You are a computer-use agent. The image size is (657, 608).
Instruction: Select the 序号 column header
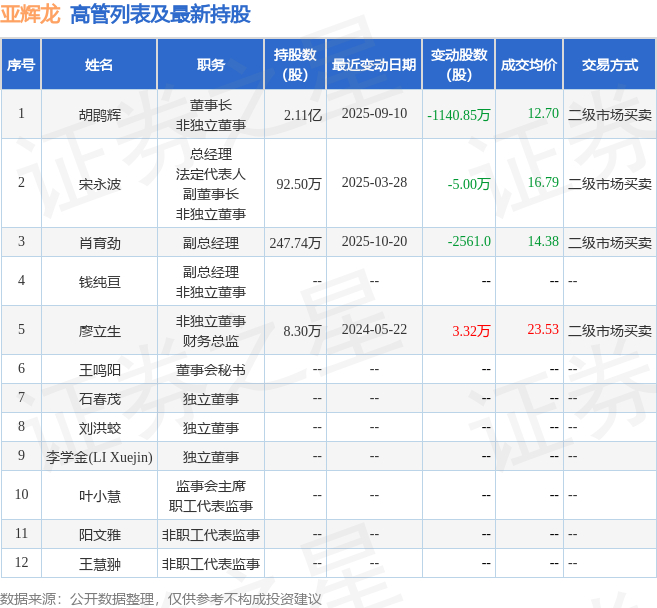pyautogui.click(x=21, y=65)
